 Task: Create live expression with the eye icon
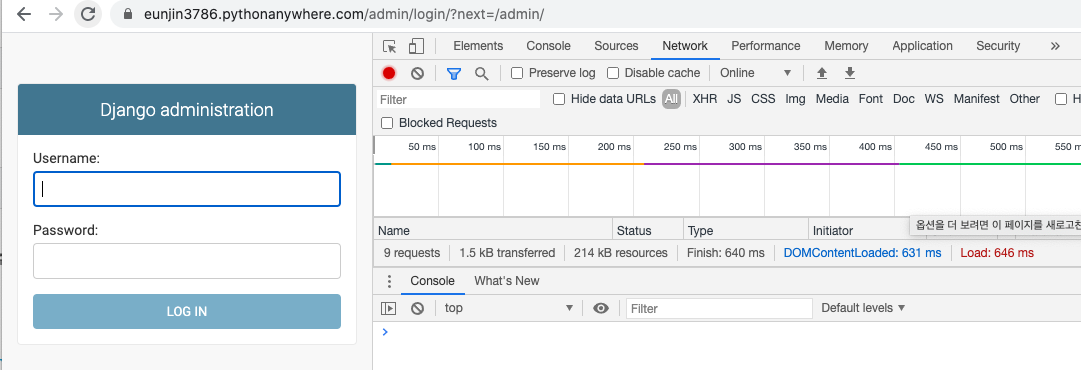tap(601, 308)
